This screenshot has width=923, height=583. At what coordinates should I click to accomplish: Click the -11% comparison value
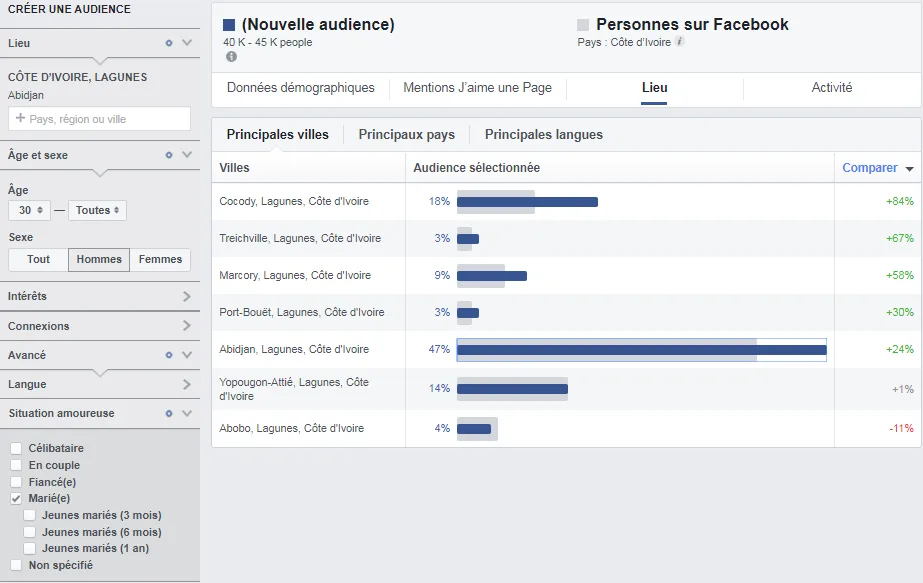901,428
